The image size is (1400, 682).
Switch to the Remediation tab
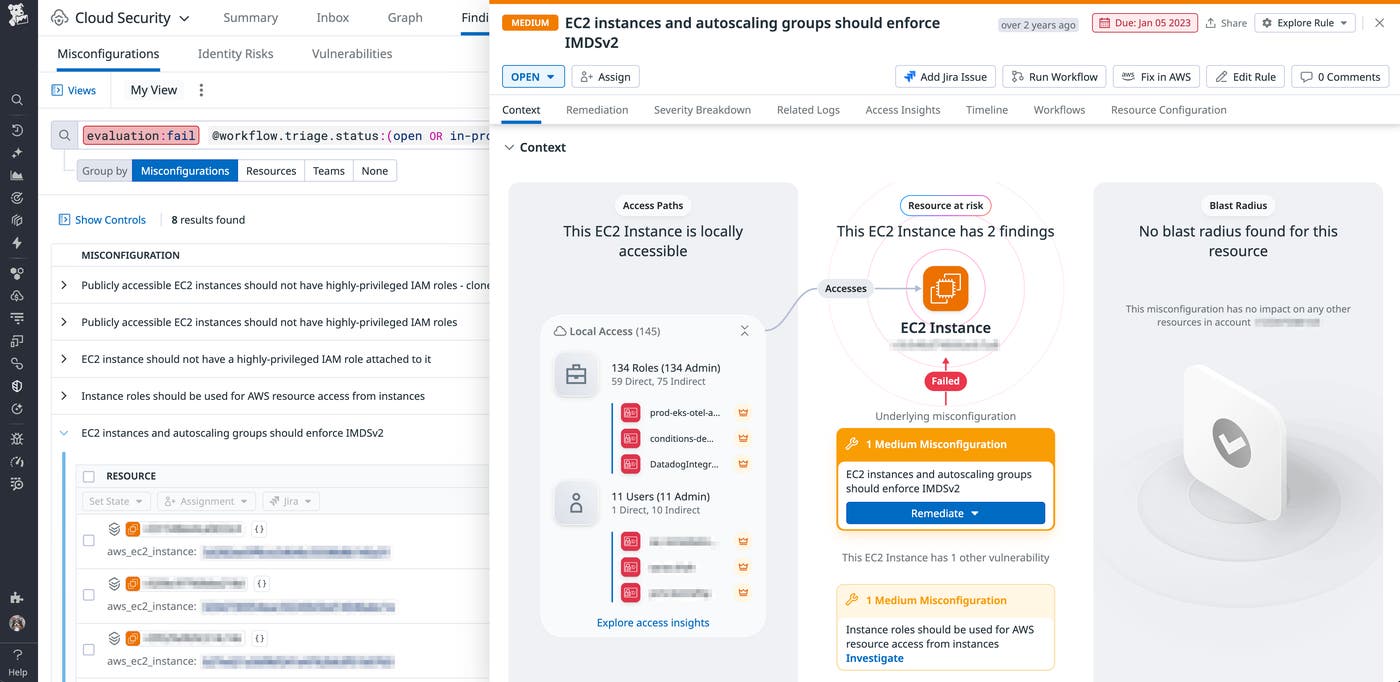pyautogui.click(x=596, y=110)
